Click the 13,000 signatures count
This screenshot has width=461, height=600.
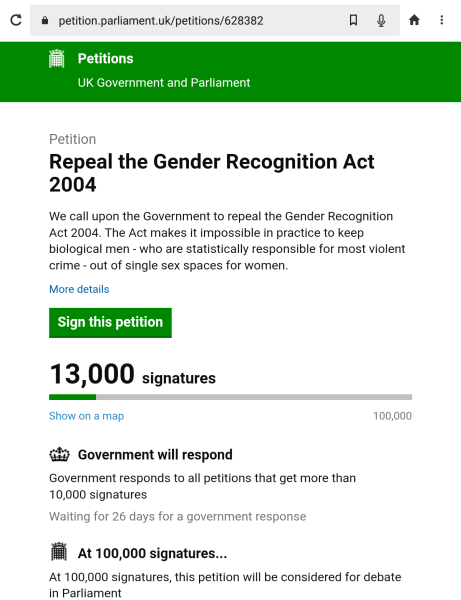coord(132,375)
